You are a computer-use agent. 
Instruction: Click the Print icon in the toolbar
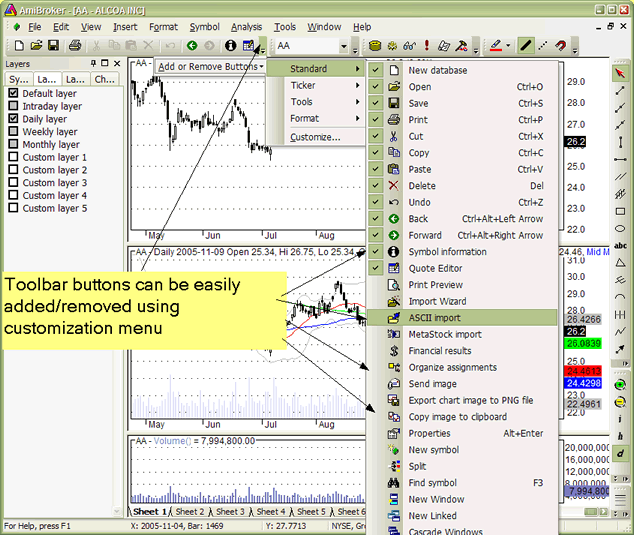coord(75,46)
